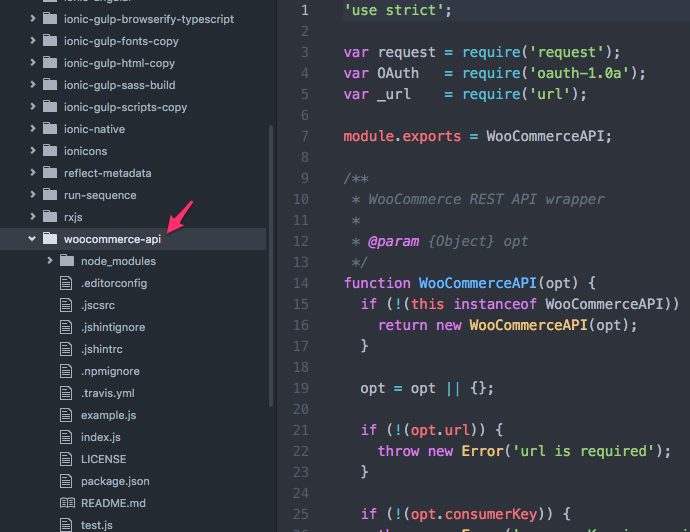Expand the ionic-gulp-sass-build folder chevron
The width and height of the screenshot is (690, 532).
[x=33, y=84]
